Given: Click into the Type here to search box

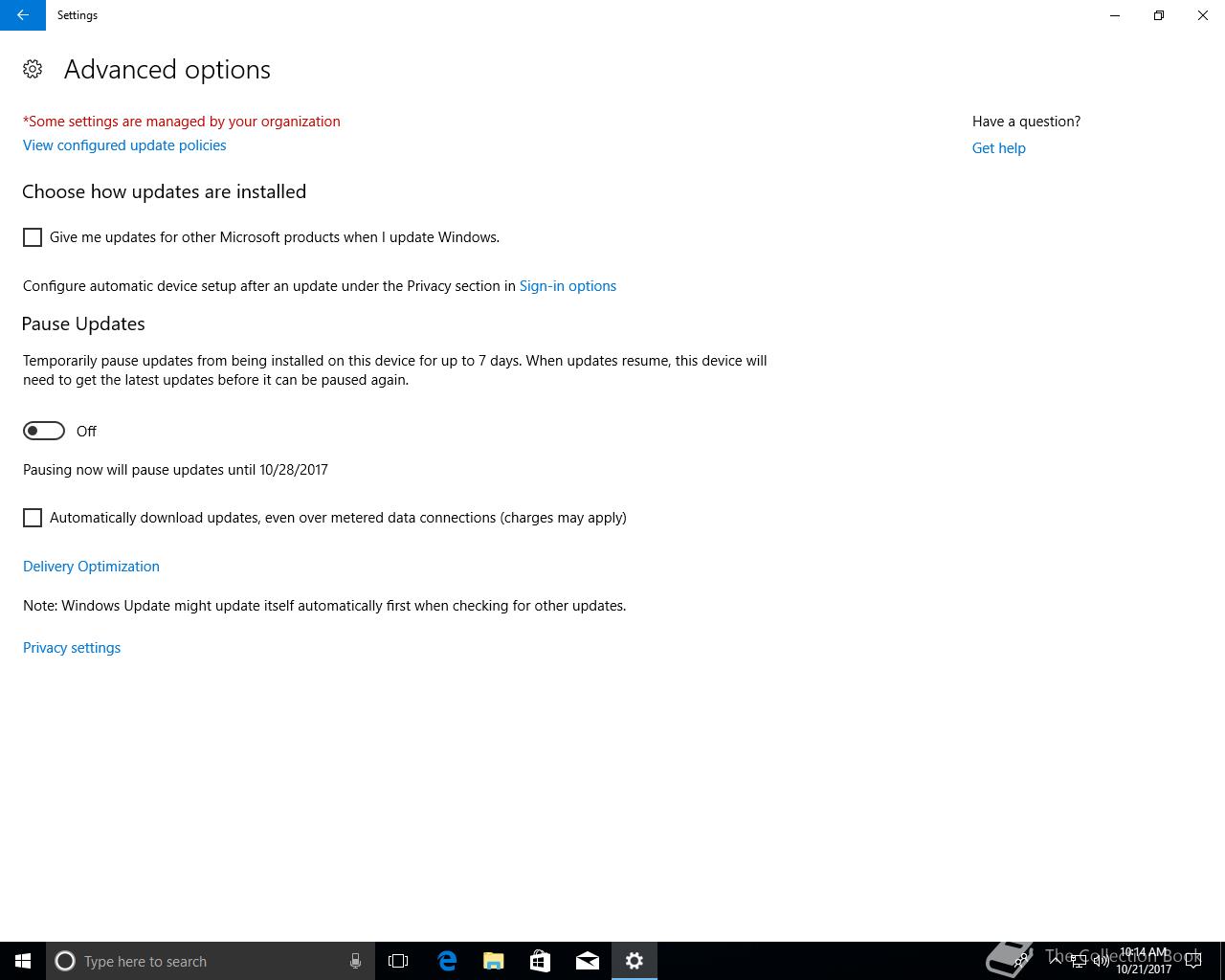Looking at the screenshot, I should [211, 961].
